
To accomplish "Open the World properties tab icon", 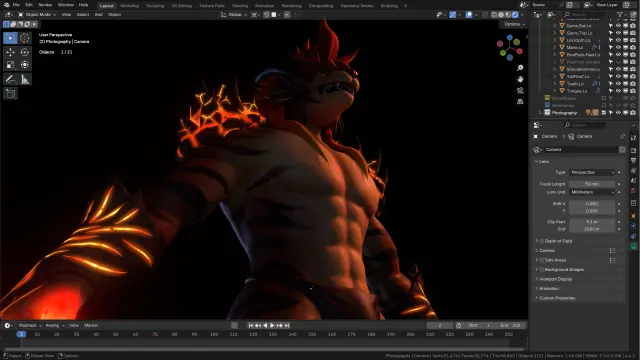I will click(633, 191).
